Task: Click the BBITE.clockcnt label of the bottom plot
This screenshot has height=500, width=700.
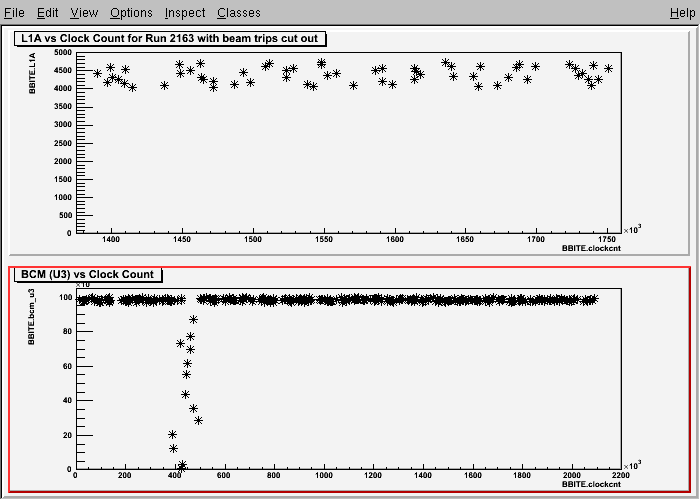Action: tap(591, 484)
